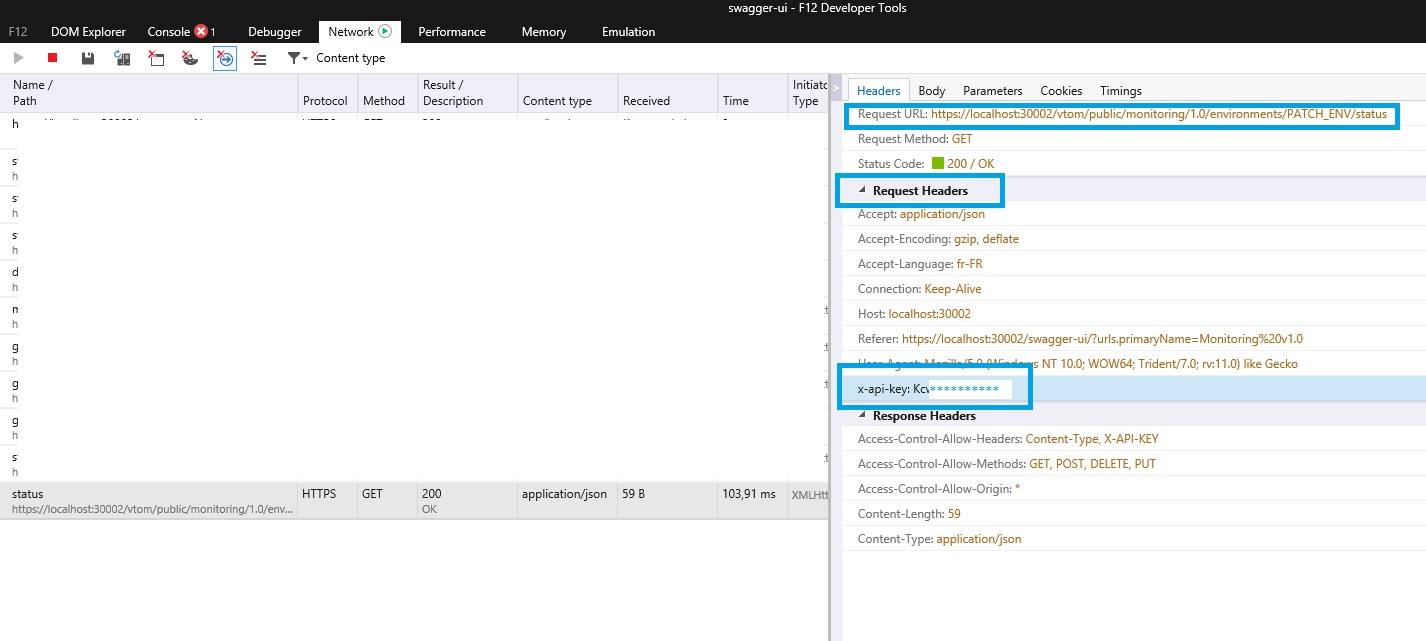Open the Body details tab
The image size is (1426, 641).
[x=932, y=90]
